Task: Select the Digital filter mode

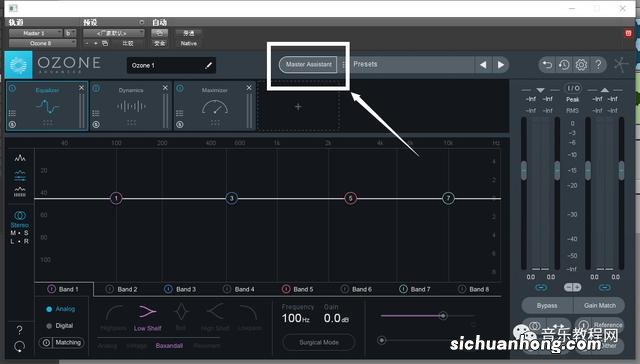Action: (x=60, y=326)
